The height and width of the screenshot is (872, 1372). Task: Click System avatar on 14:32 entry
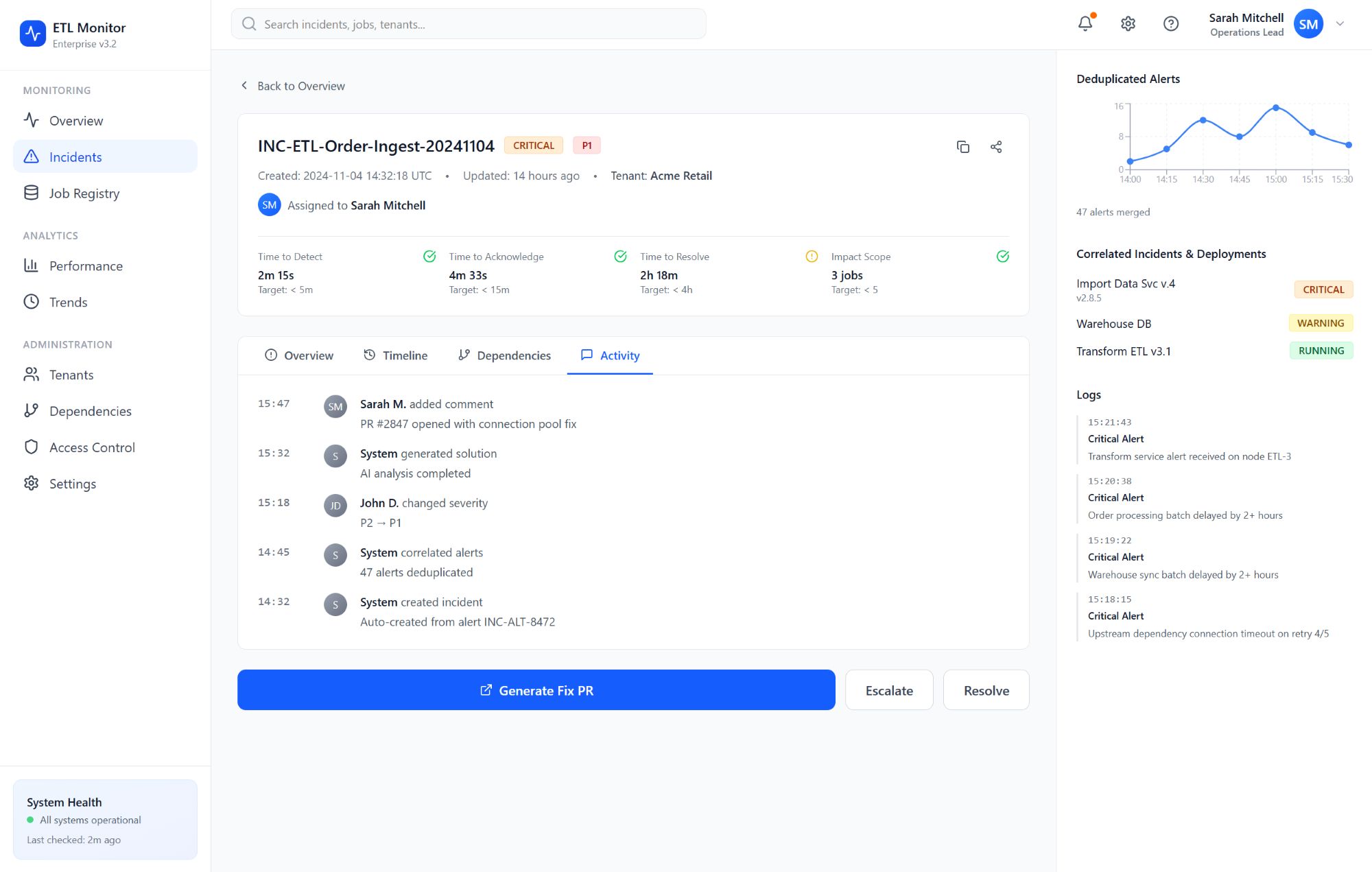pyautogui.click(x=335, y=604)
